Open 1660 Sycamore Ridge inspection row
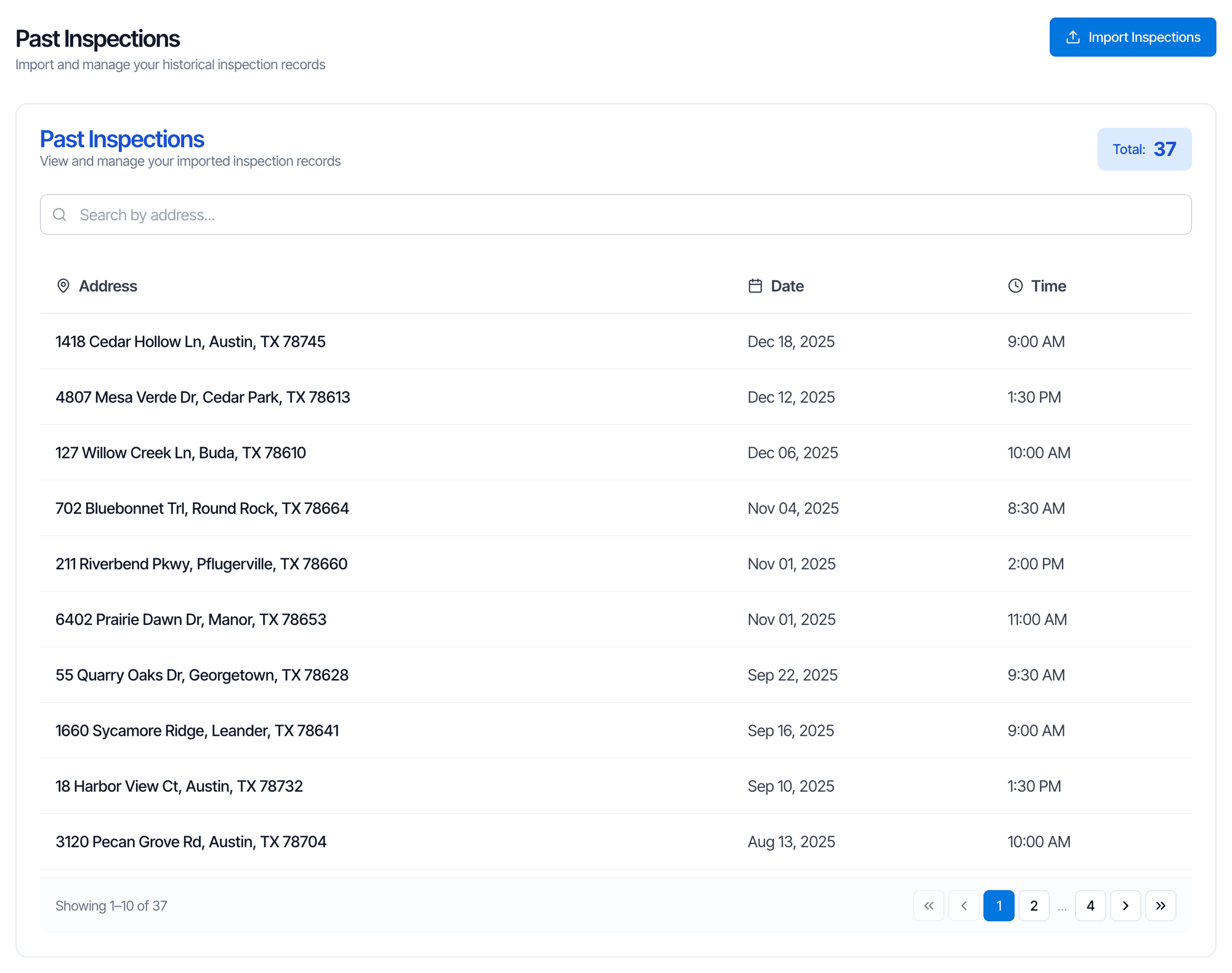The height and width of the screenshot is (973, 1232). point(615,730)
